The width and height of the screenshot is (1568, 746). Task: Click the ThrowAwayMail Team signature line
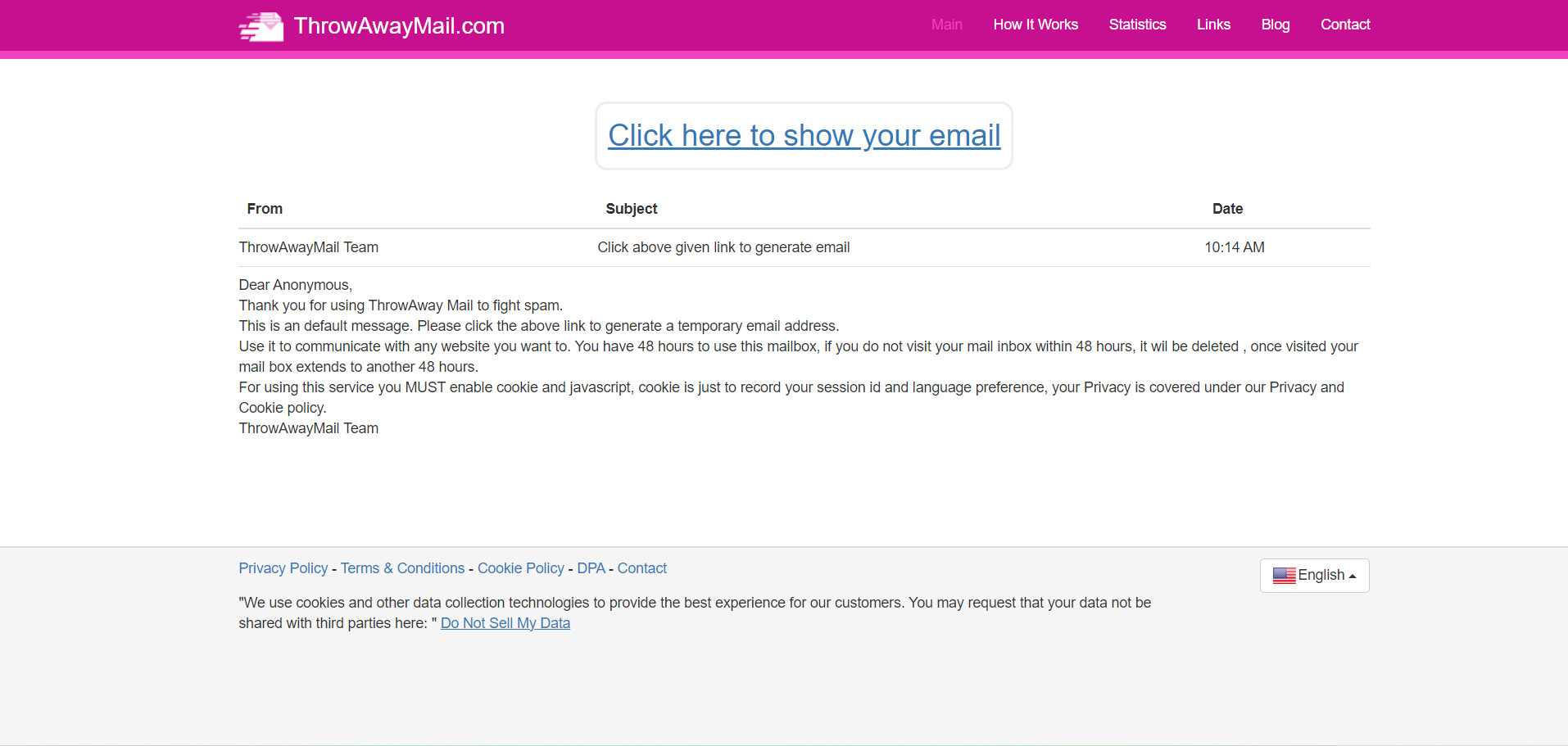pos(308,428)
